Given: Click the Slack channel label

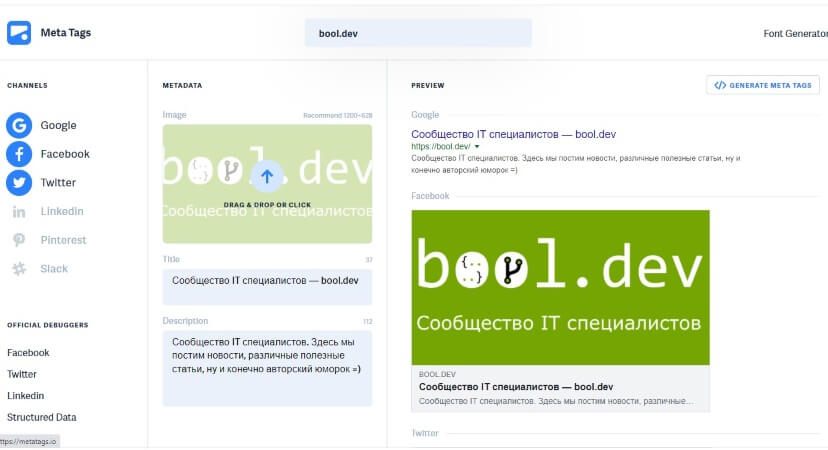Looking at the screenshot, I should pos(54,269).
